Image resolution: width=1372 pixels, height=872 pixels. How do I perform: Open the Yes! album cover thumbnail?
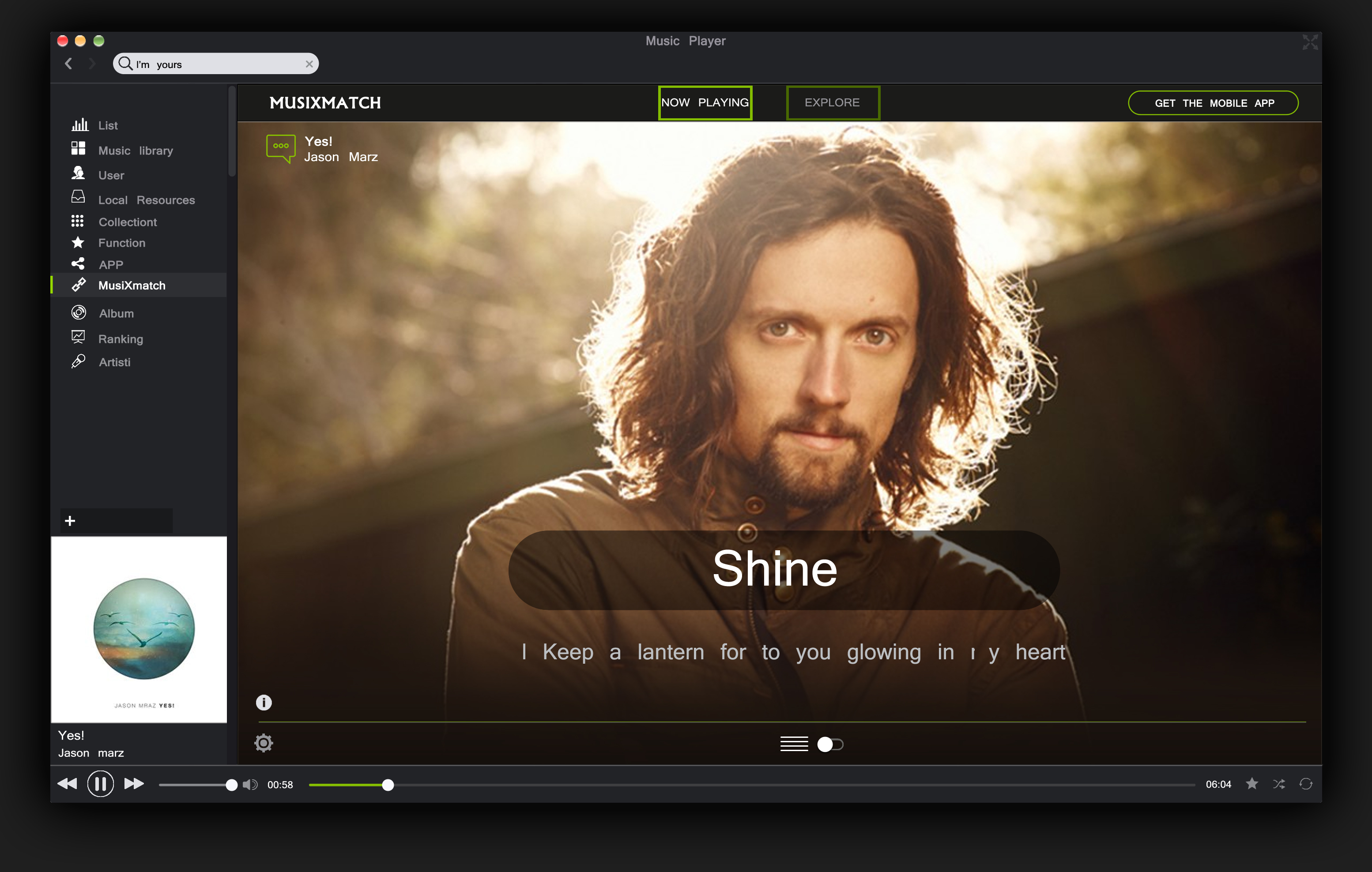139,629
